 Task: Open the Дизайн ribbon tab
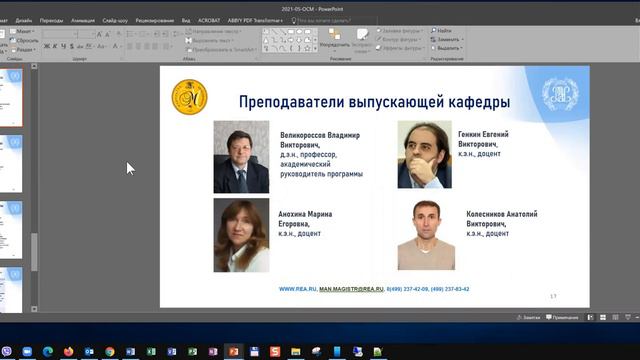[24, 20]
